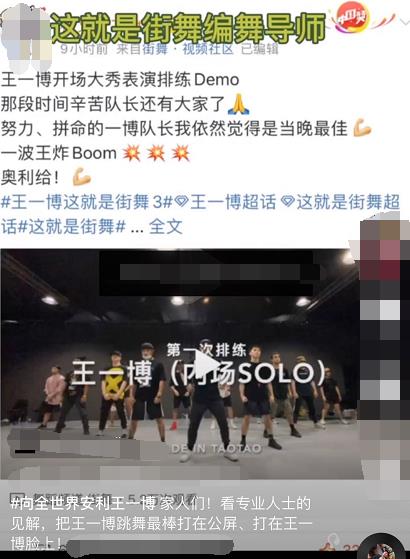Click the flexed arm emoji after 当晚最佳
This screenshot has height=559, width=410.
[362, 128]
